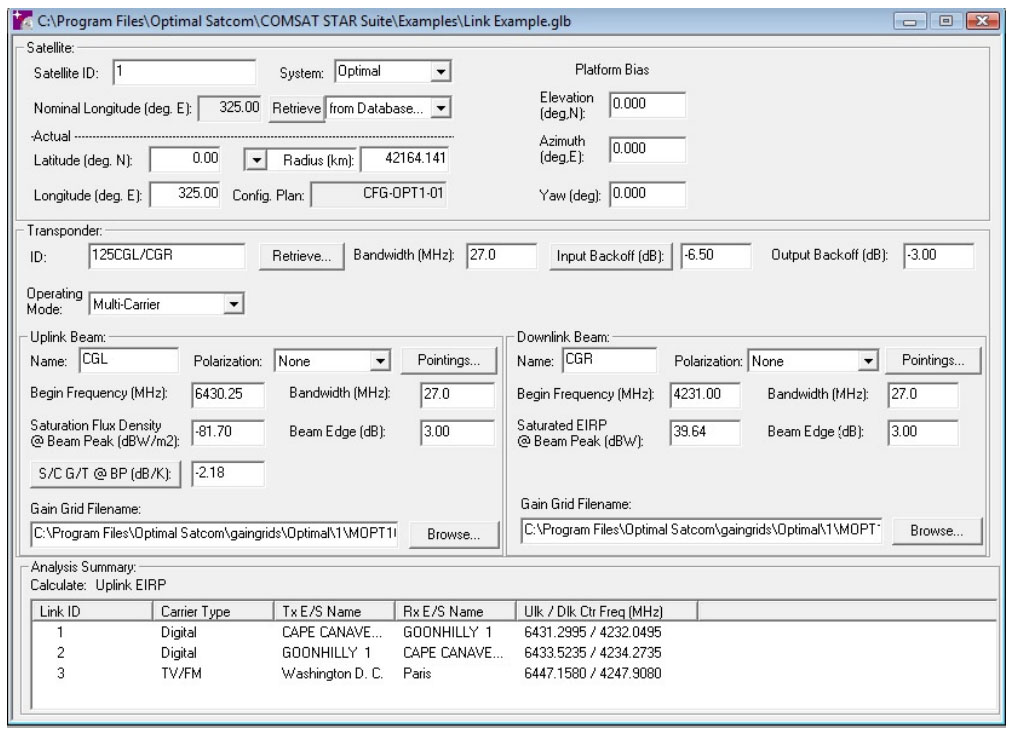This screenshot has width=1010, height=730.
Task: Minimize the Link Example window
Action: point(910,21)
